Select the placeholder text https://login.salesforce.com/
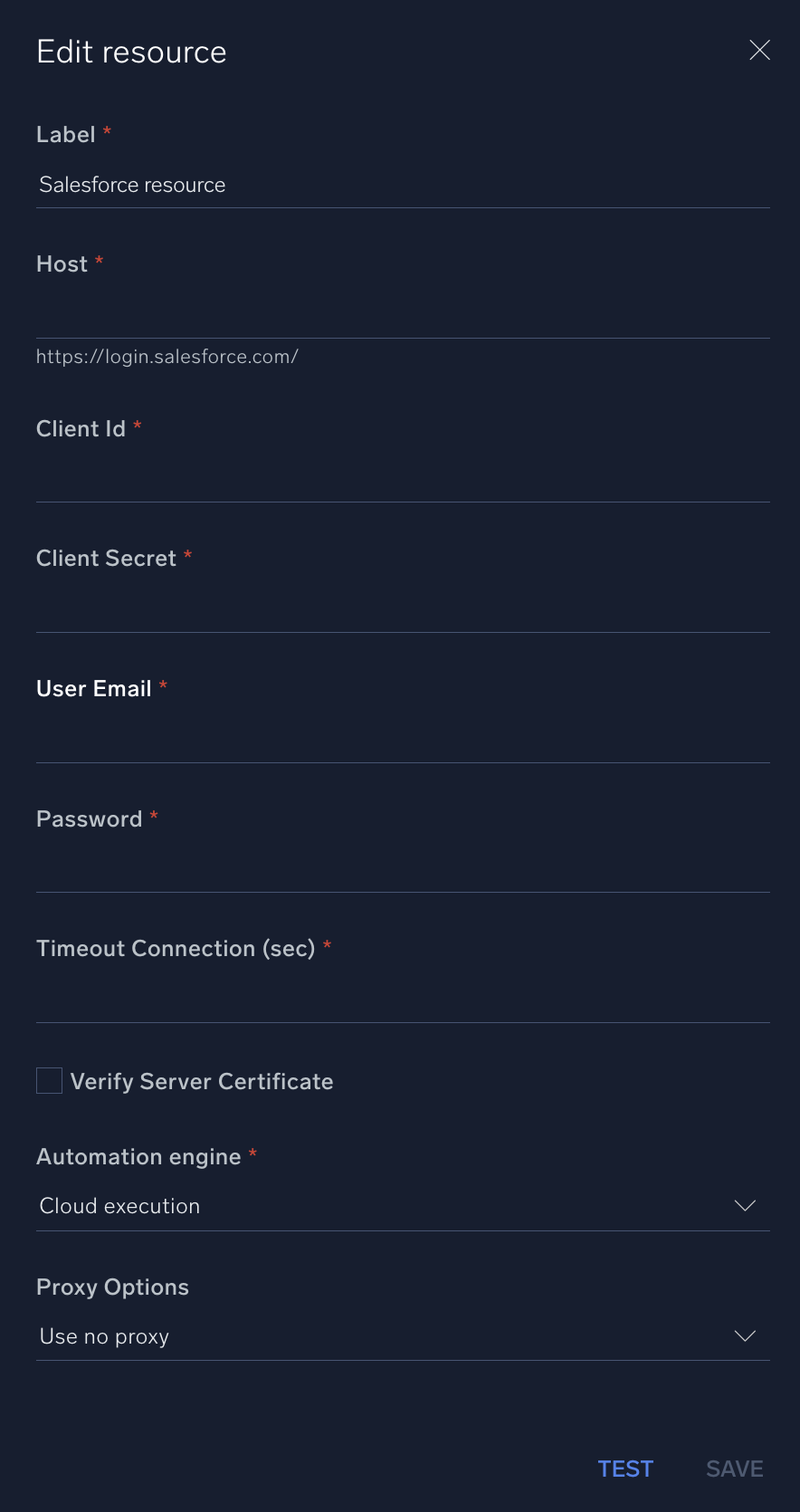Image resolution: width=800 pixels, height=1512 pixels. tap(167, 356)
